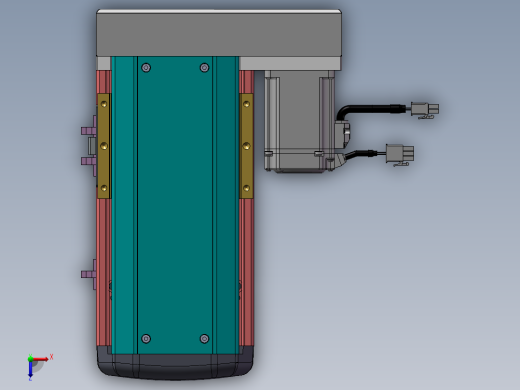Screen dimensions: 520x390
Task: Click the red X axis of the triad
Action: point(41,359)
